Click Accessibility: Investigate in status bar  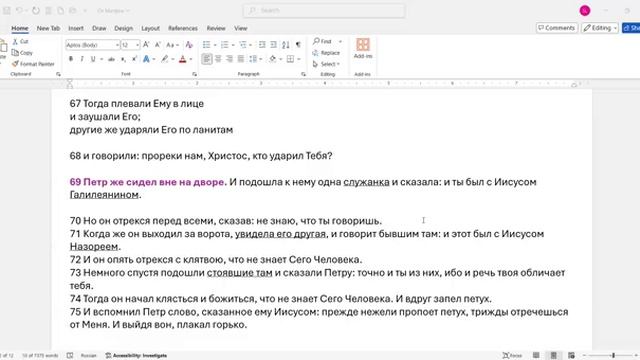coord(136,356)
